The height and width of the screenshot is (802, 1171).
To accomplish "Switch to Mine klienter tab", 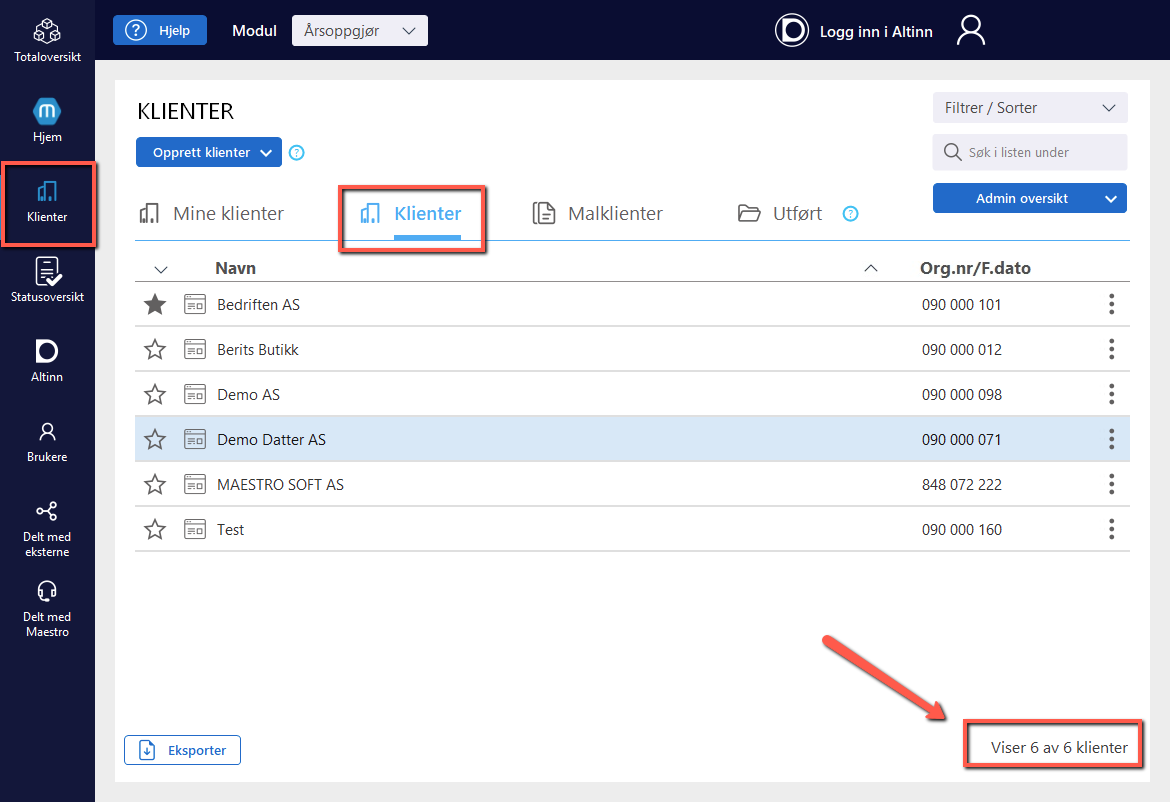I will coord(212,214).
